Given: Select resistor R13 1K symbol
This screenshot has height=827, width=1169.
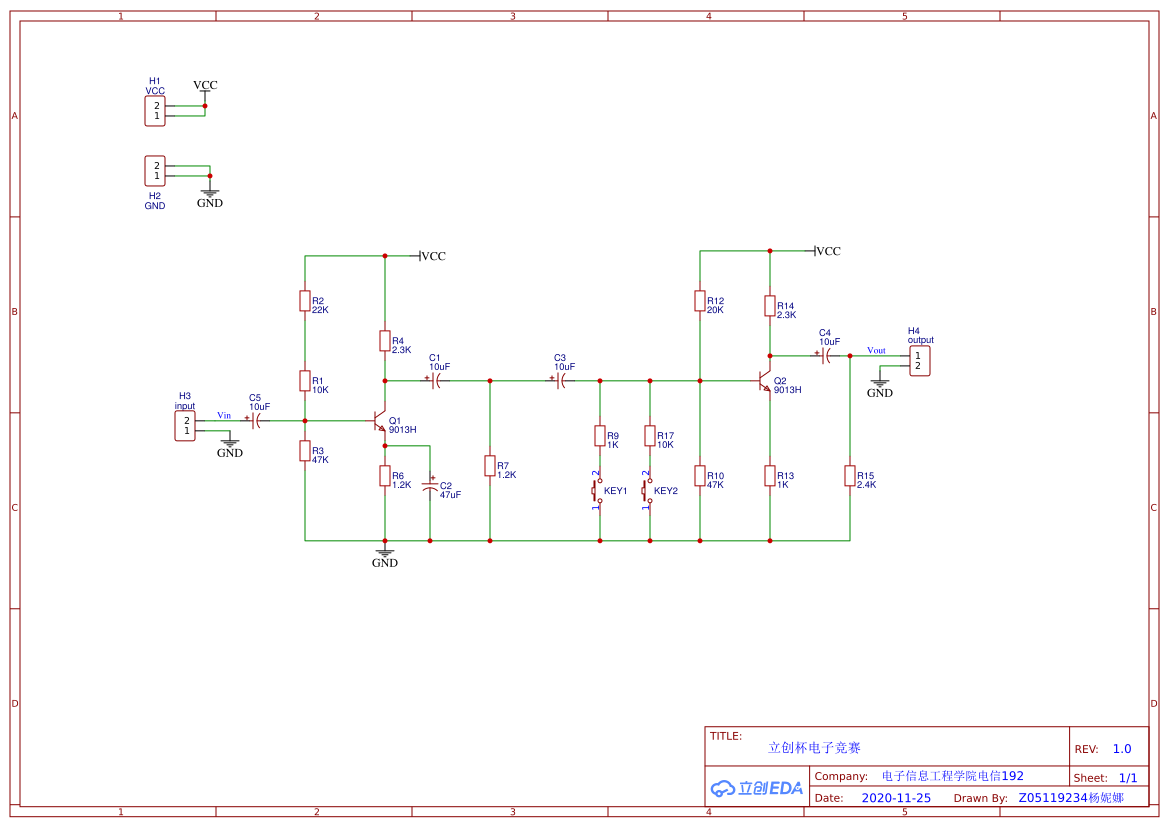Looking at the screenshot, I should click(769, 476).
